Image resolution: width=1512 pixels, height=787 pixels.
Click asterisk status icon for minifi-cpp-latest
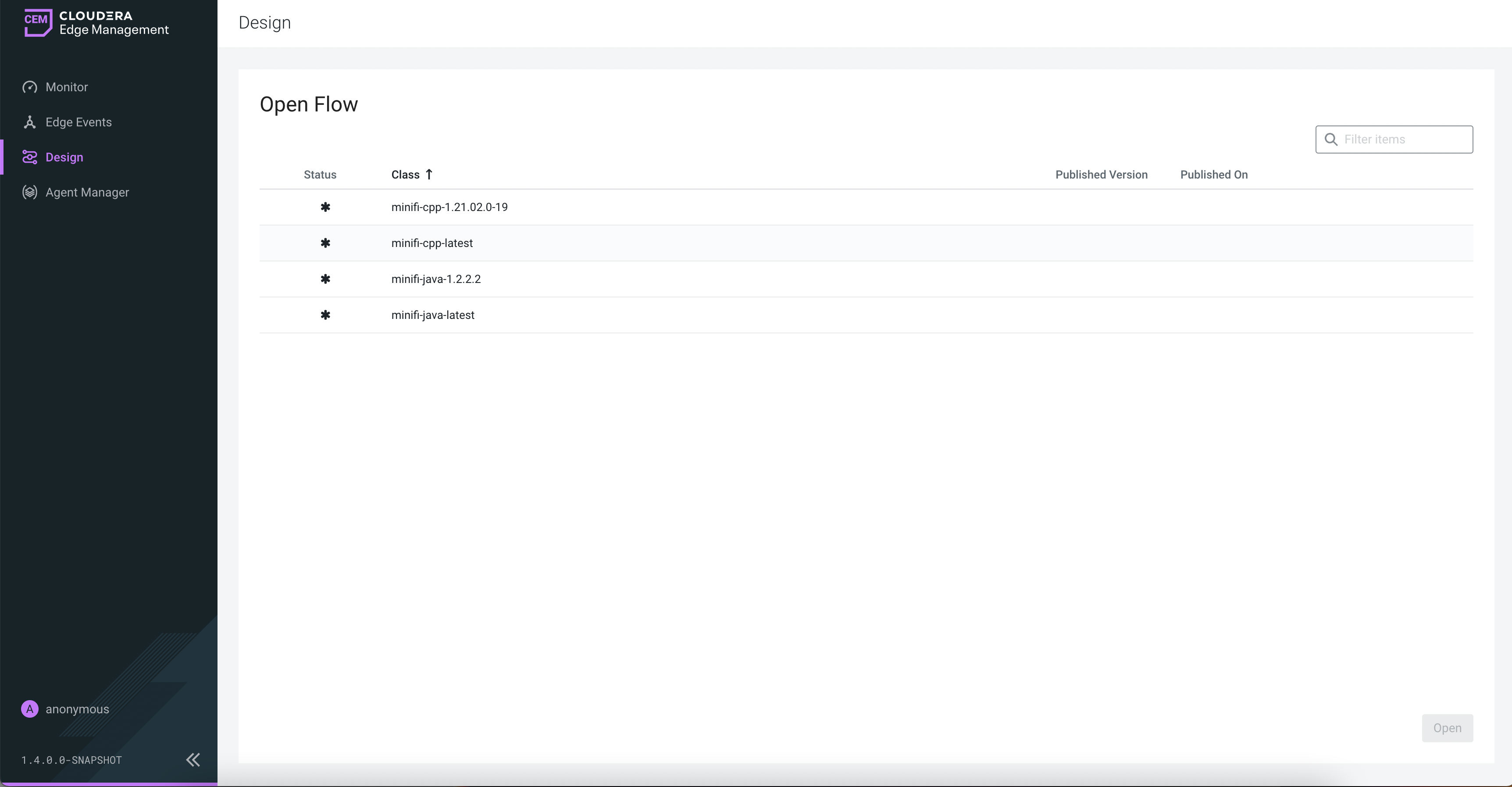point(325,243)
